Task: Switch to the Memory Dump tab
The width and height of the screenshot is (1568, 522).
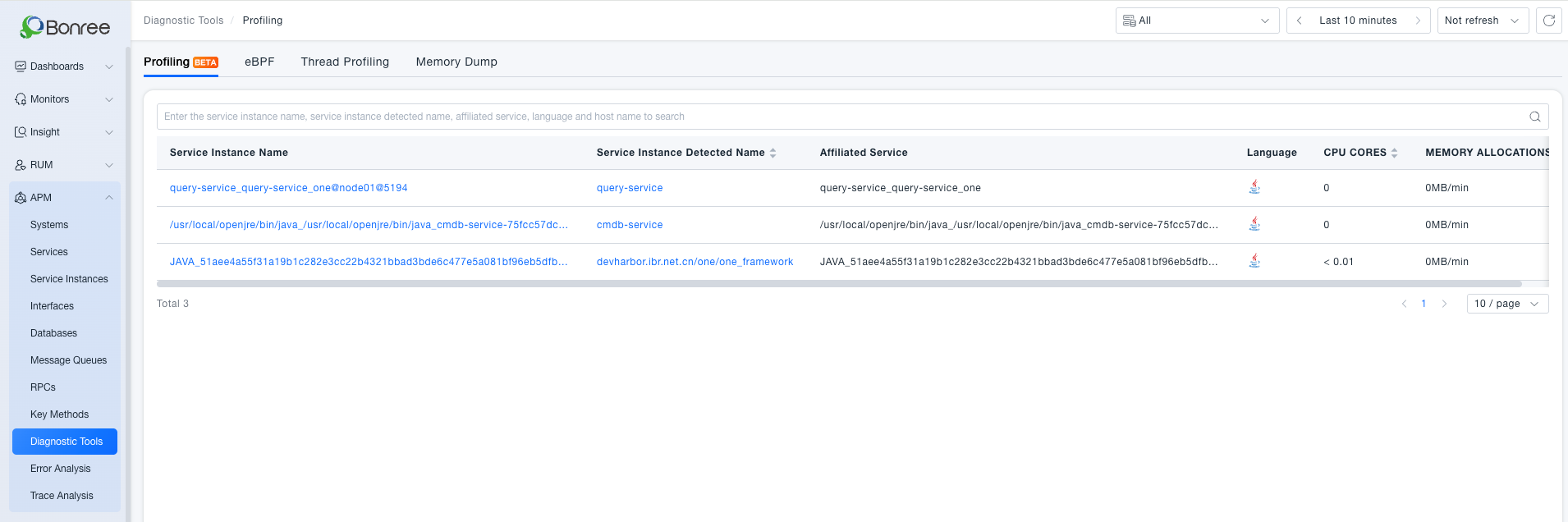Action: click(456, 62)
